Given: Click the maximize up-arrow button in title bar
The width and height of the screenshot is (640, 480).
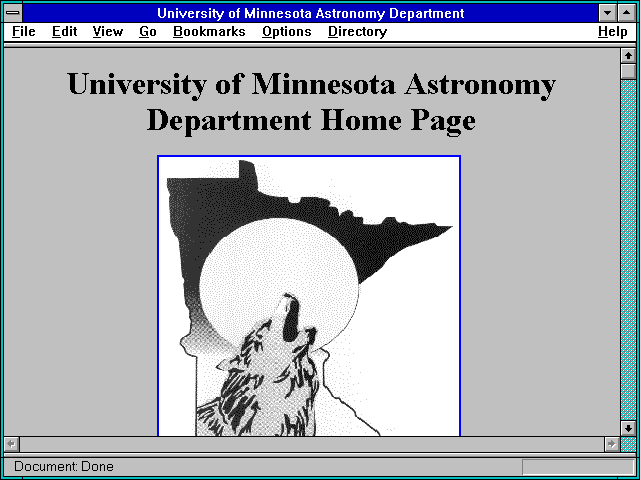Looking at the screenshot, I should [627, 13].
